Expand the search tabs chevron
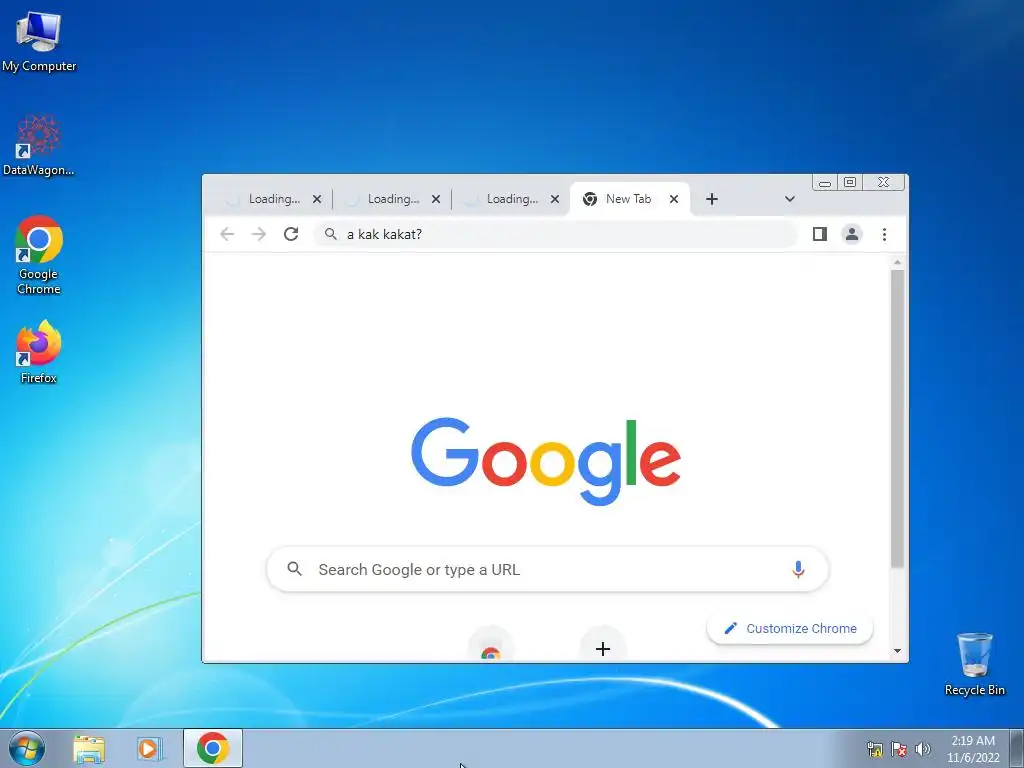The height and width of the screenshot is (768, 1024). pyautogui.click(x=790, y=199)
